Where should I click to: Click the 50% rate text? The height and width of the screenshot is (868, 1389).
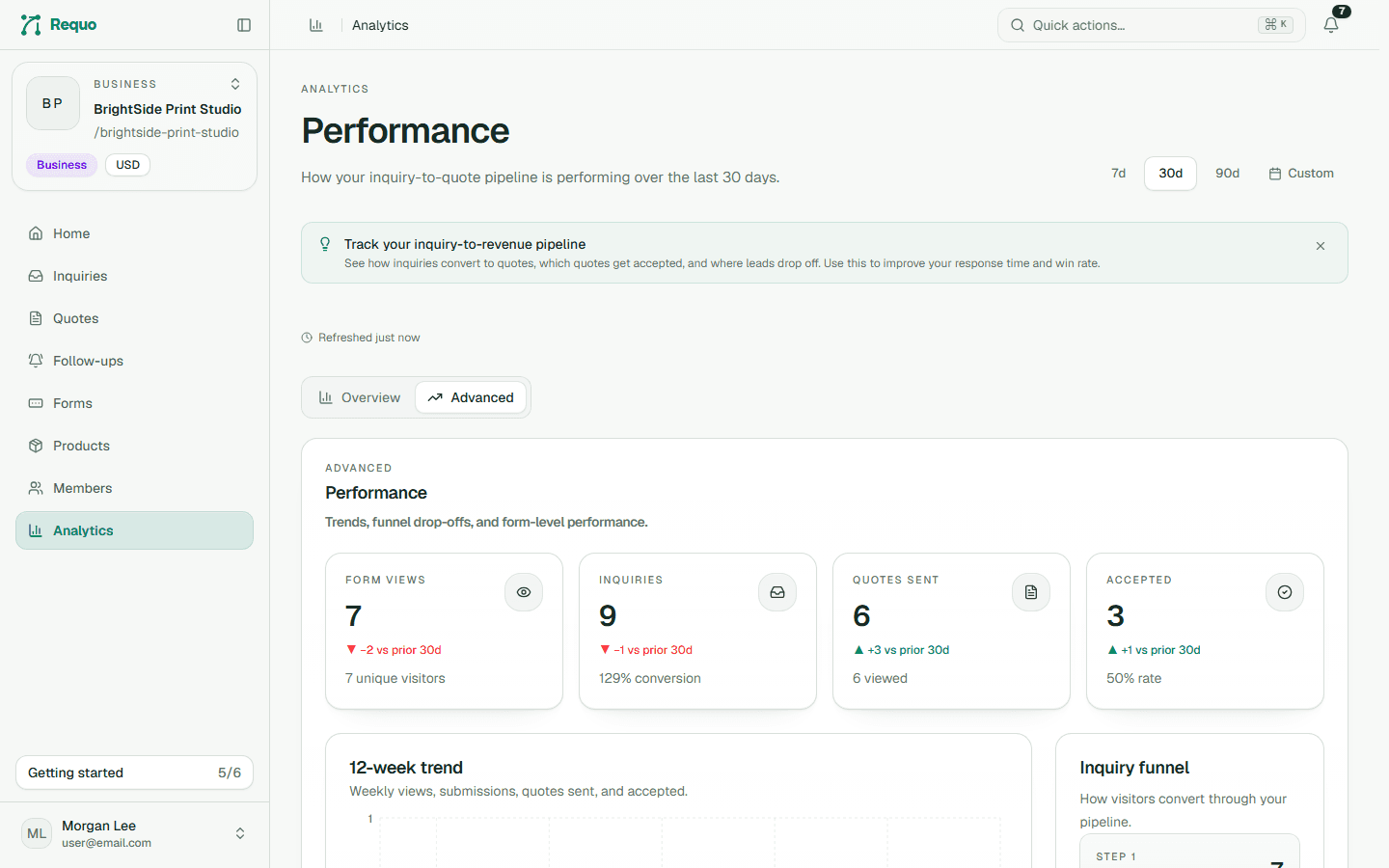pos(1134,678)
